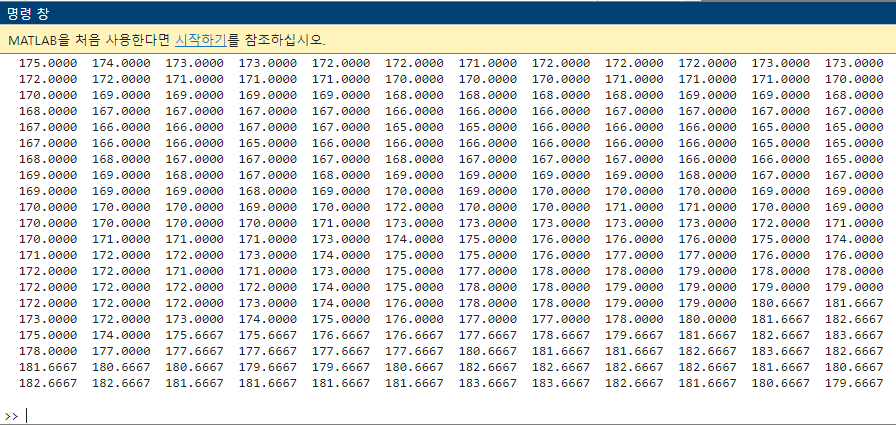Screen dimensions: 896x425
Task: Select the 178.0000 that begins a row
Action: click(x=48, y=351)
